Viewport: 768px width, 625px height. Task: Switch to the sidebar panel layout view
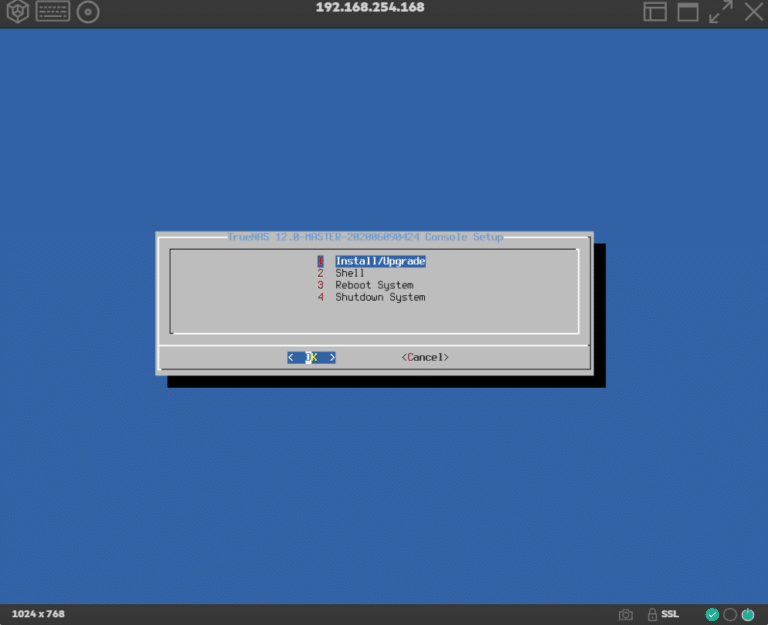coord(655,12)
